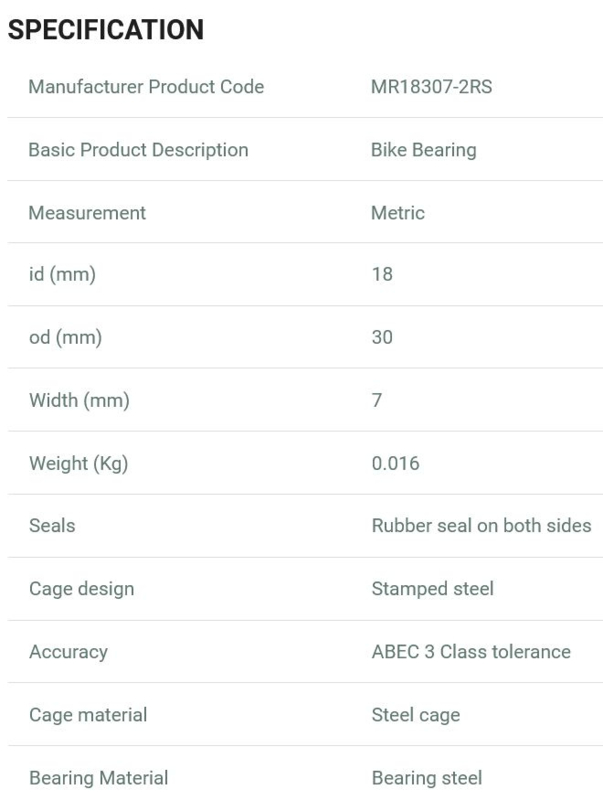This screenshot has height=800, width=603.
Task: Click the Manufacturer Product Code label
Action: pos(146,87)
